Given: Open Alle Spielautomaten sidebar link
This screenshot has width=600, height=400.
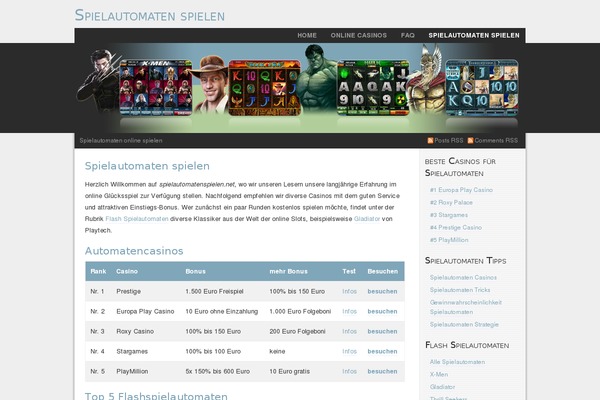Looking at the screenshot, I should click(457, 362).
